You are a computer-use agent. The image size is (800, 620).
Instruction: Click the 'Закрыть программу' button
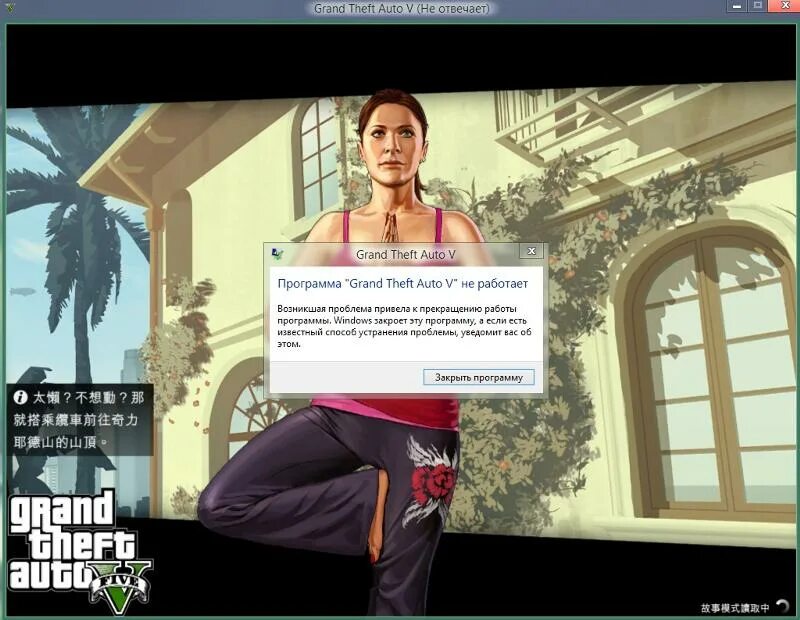pyautogui.click(x=479, y=378)
